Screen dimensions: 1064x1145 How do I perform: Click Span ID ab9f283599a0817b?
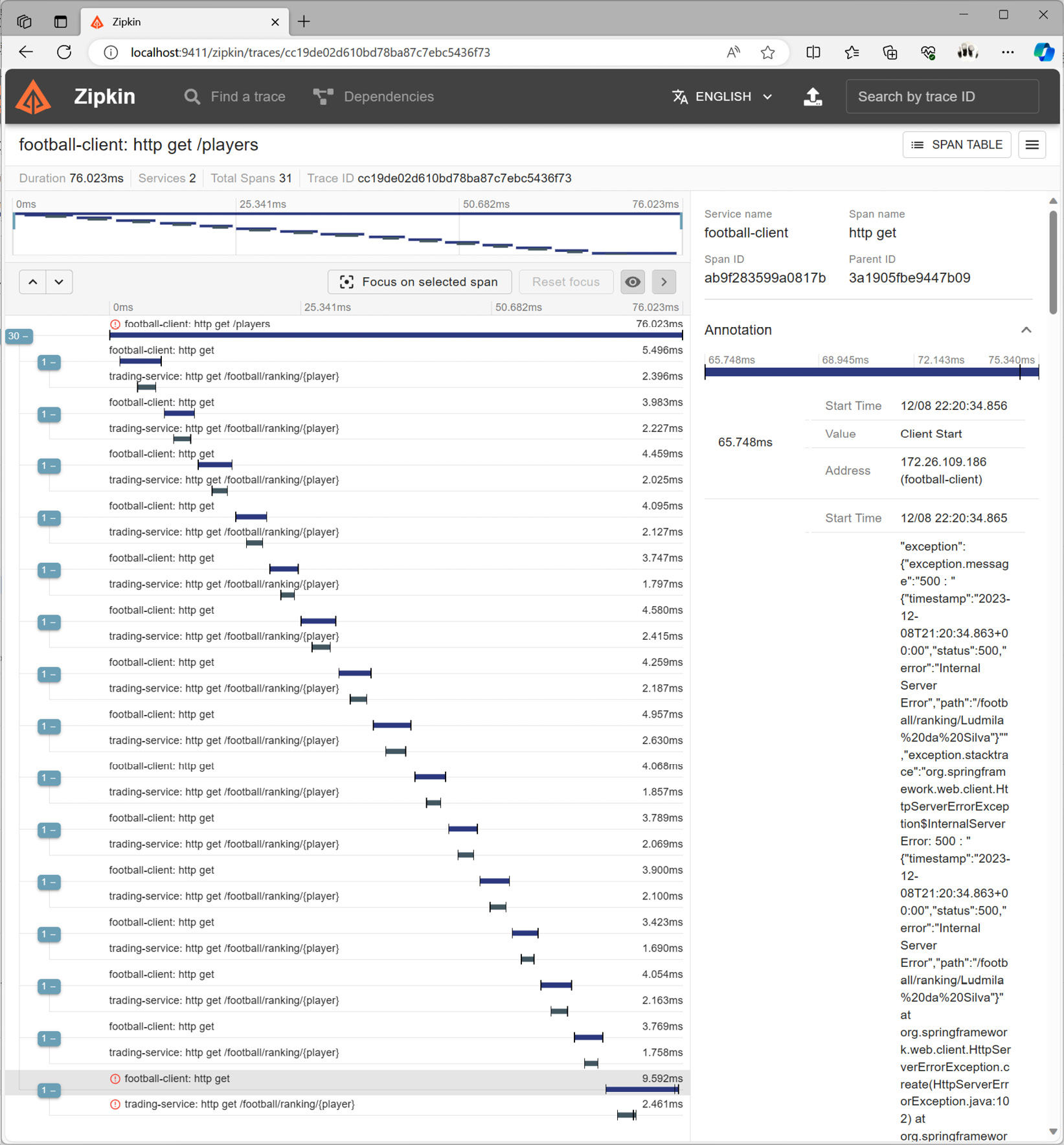(765, 278)
